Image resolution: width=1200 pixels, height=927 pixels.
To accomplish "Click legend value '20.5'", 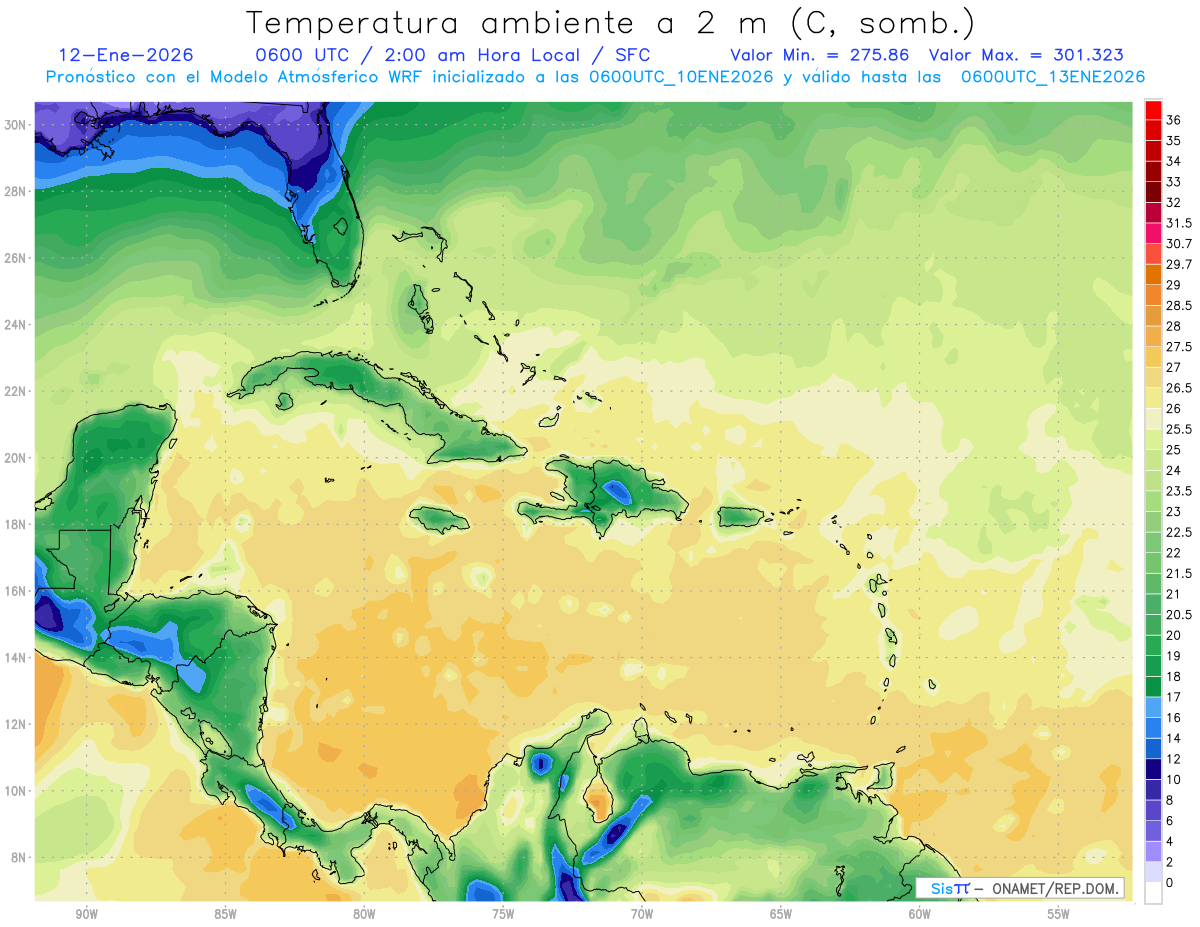I will [1179, 615].
